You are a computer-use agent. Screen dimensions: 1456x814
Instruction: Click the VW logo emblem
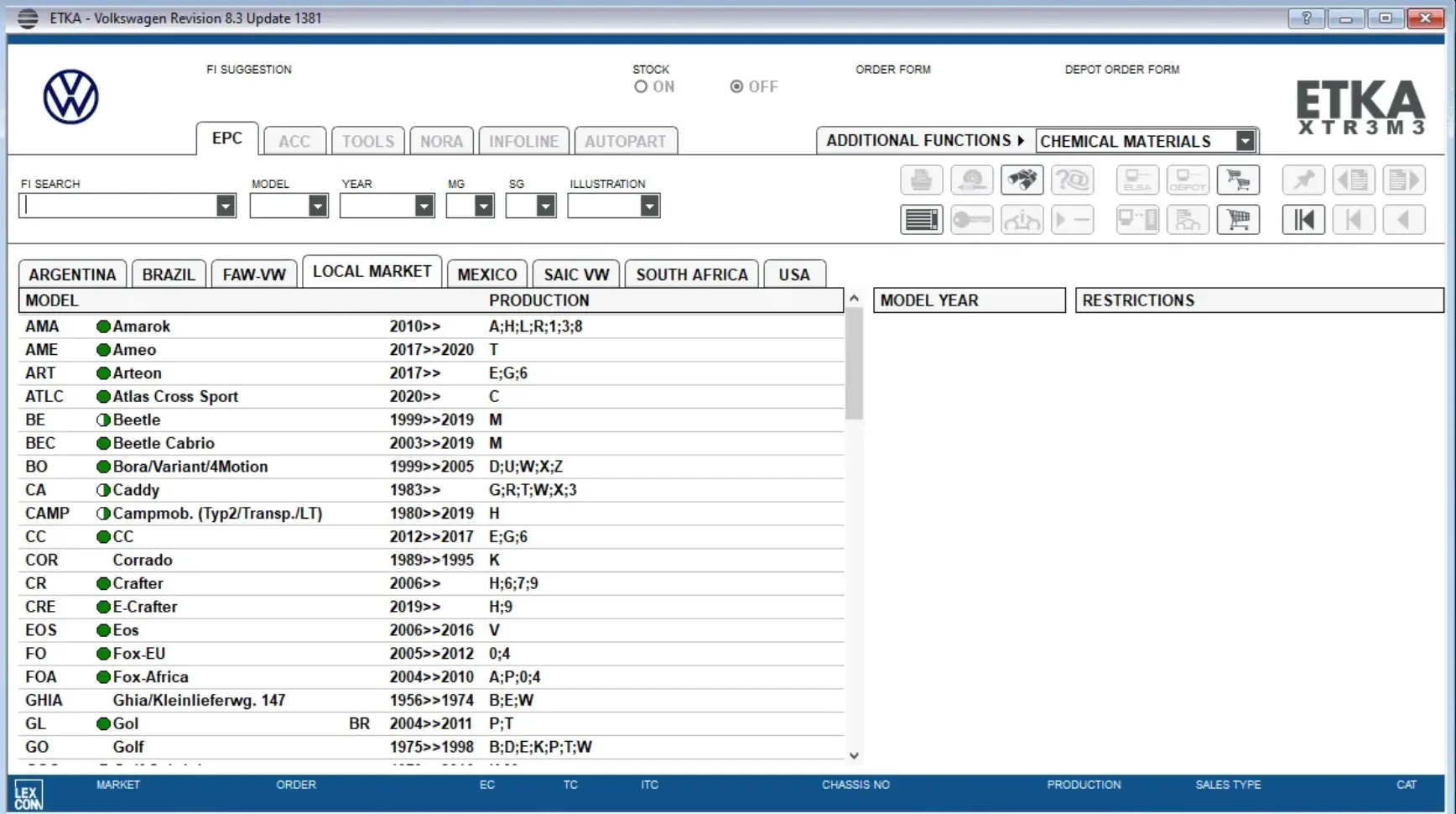tap(70, 96)
